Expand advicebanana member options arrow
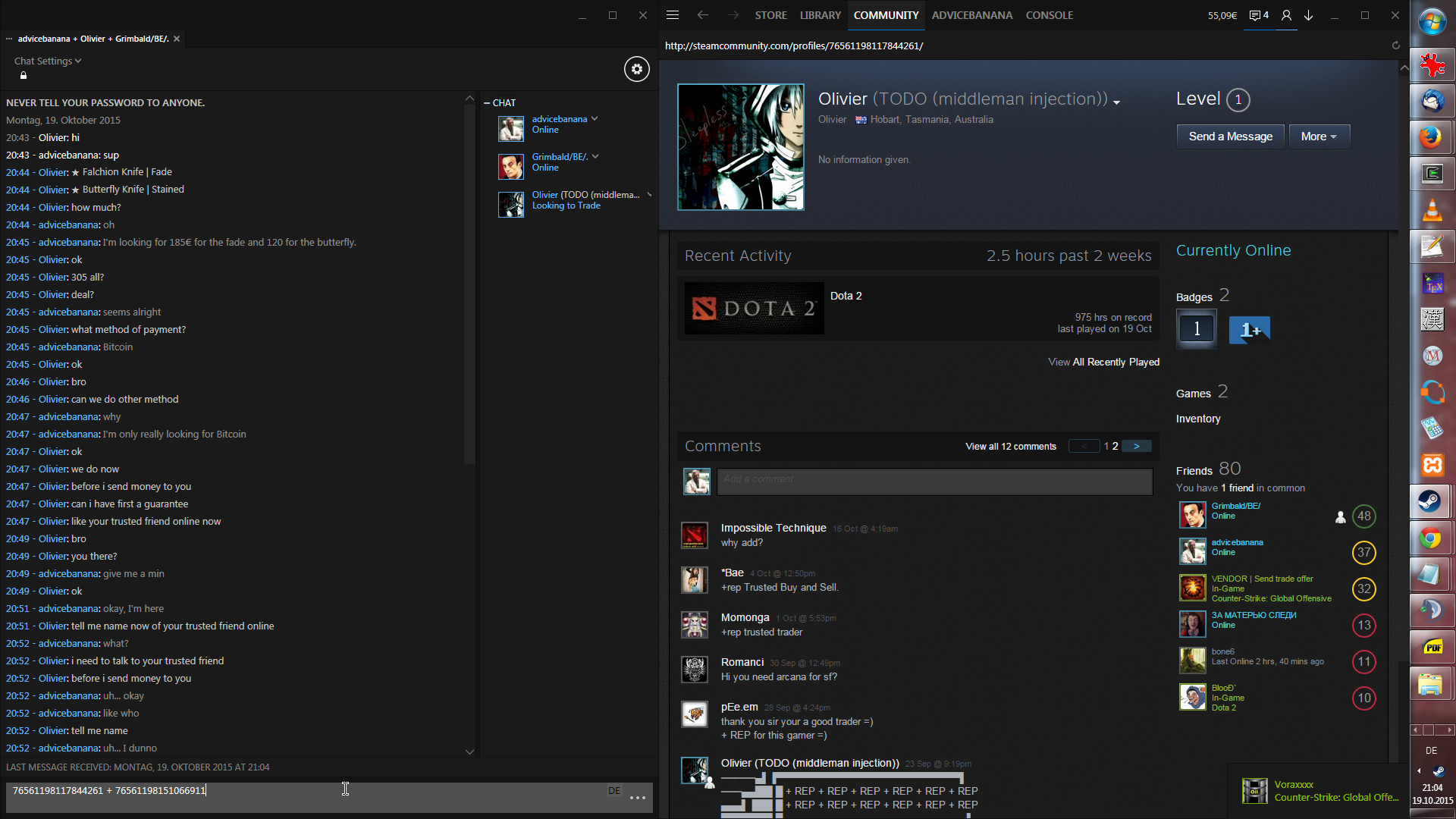Screen dimensions: 1456x819 595,119
